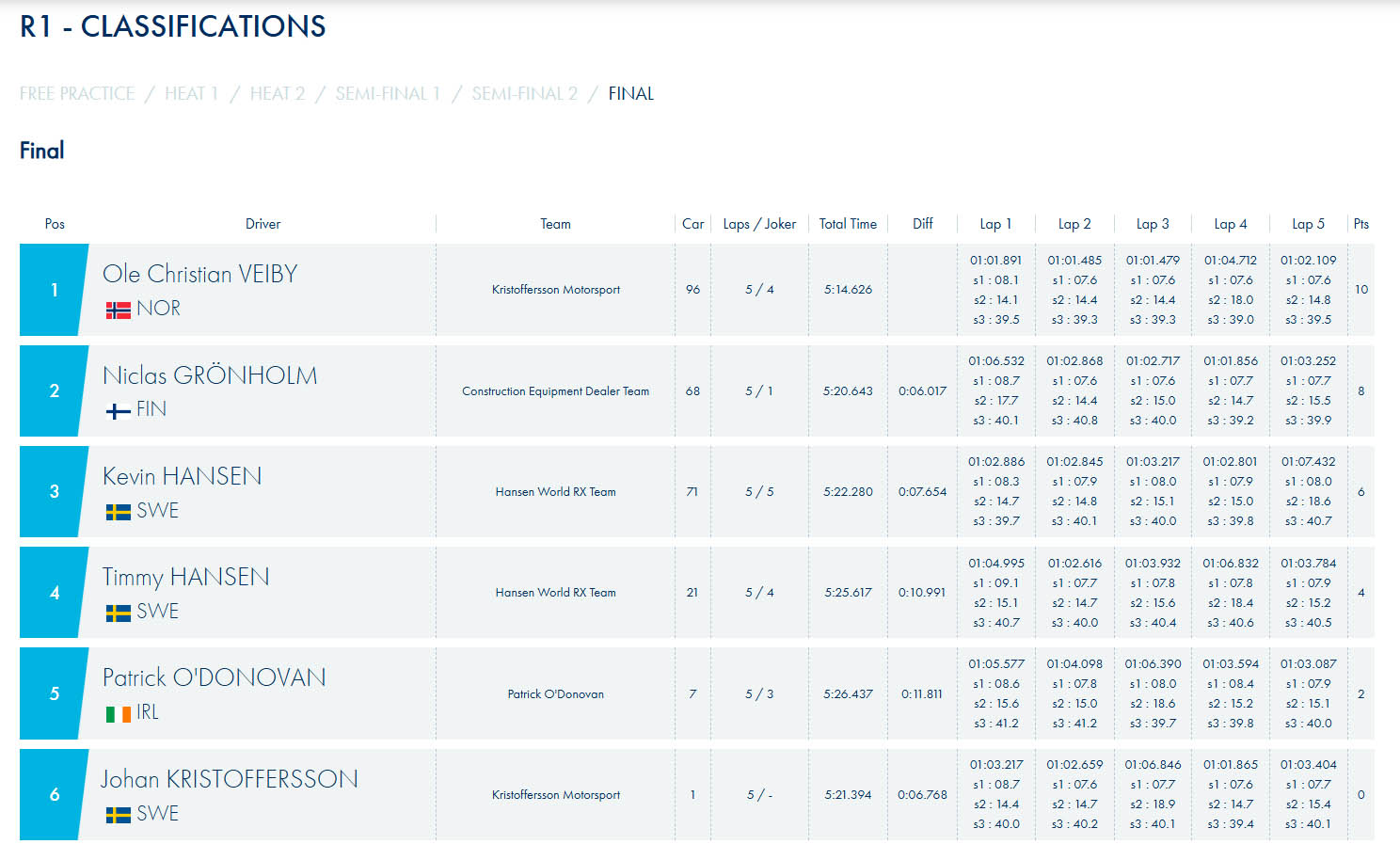Click the Norway flag icon
The image size is (1400, 860).
[x=119, y=310]
